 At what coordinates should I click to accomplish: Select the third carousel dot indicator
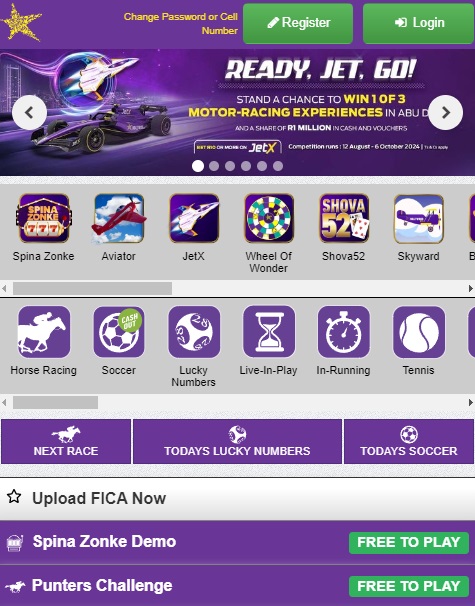tap(230, 166)
